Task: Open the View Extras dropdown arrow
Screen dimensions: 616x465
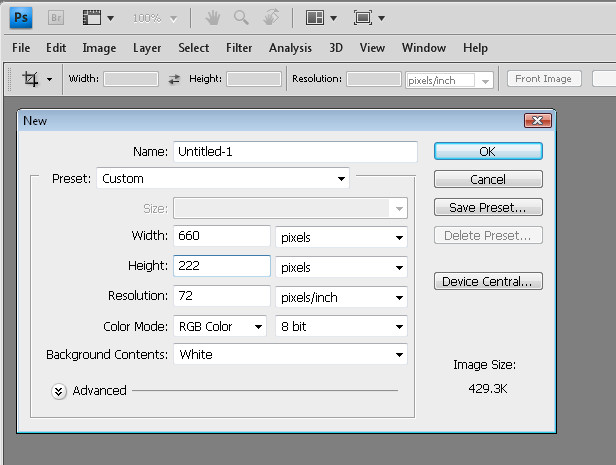Action: [111, 18]
